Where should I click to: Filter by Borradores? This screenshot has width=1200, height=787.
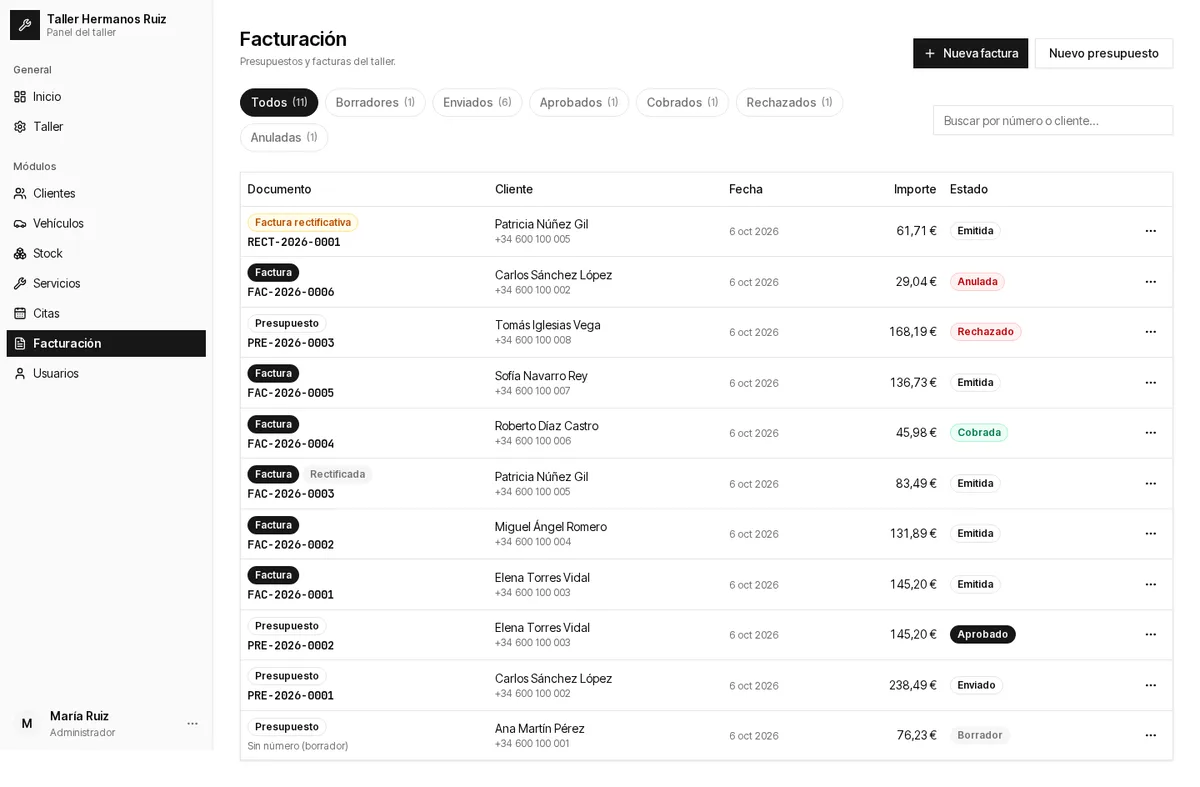375,103
